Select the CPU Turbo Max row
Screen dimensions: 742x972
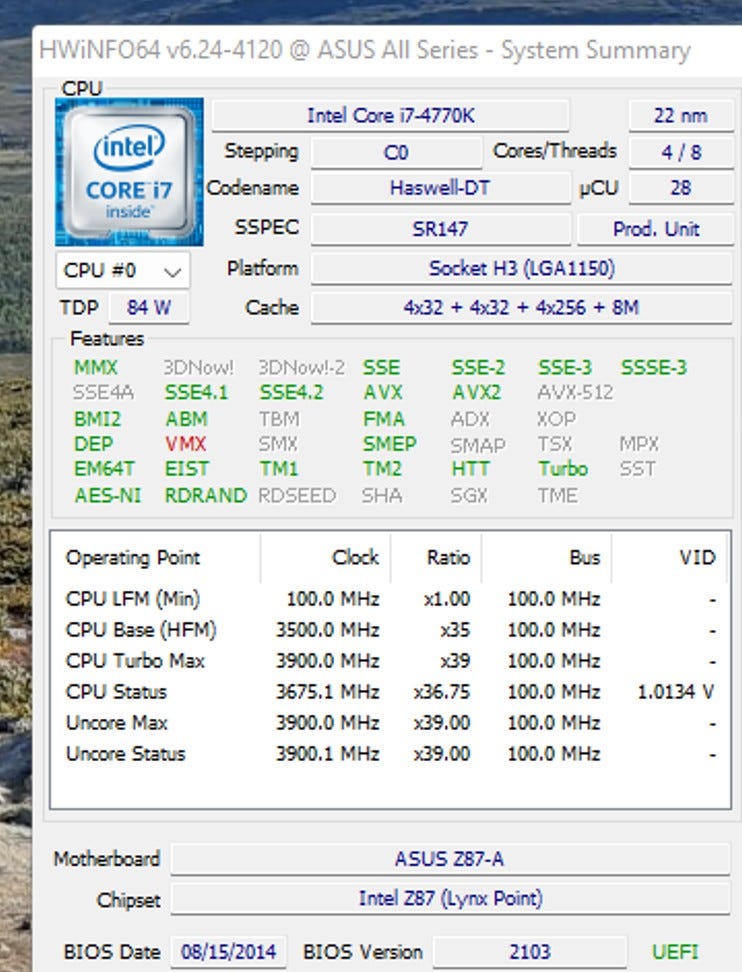point(390,661)
